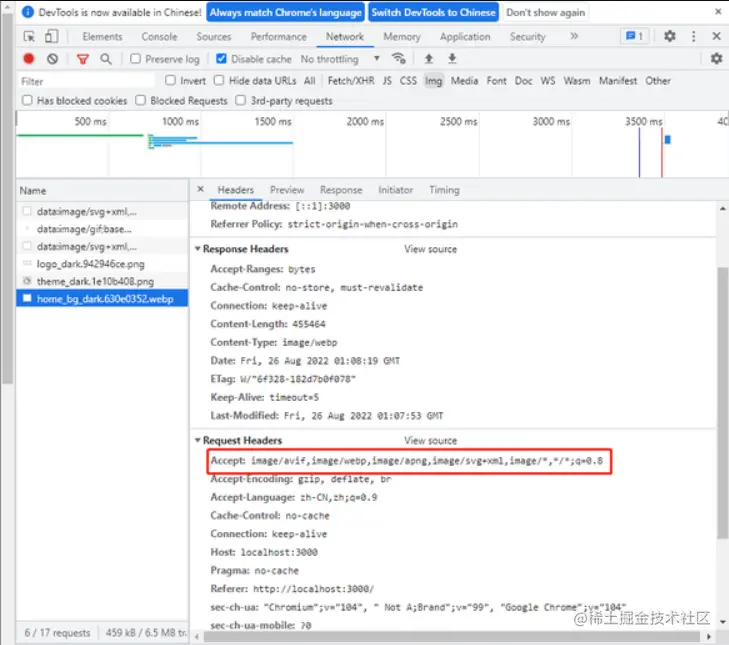The width and height of the screenshot is (729, 645).
Task: Export HAR file with download arrow
Action: (452, 59)
